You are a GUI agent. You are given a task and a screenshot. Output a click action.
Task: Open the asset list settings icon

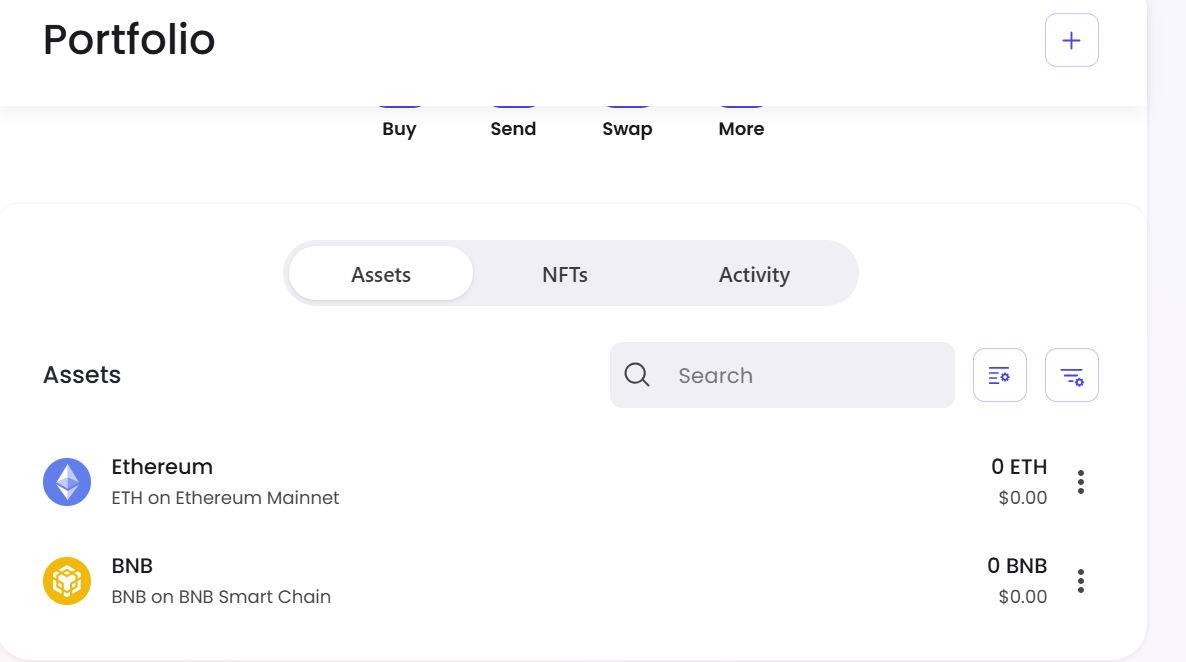999,375
